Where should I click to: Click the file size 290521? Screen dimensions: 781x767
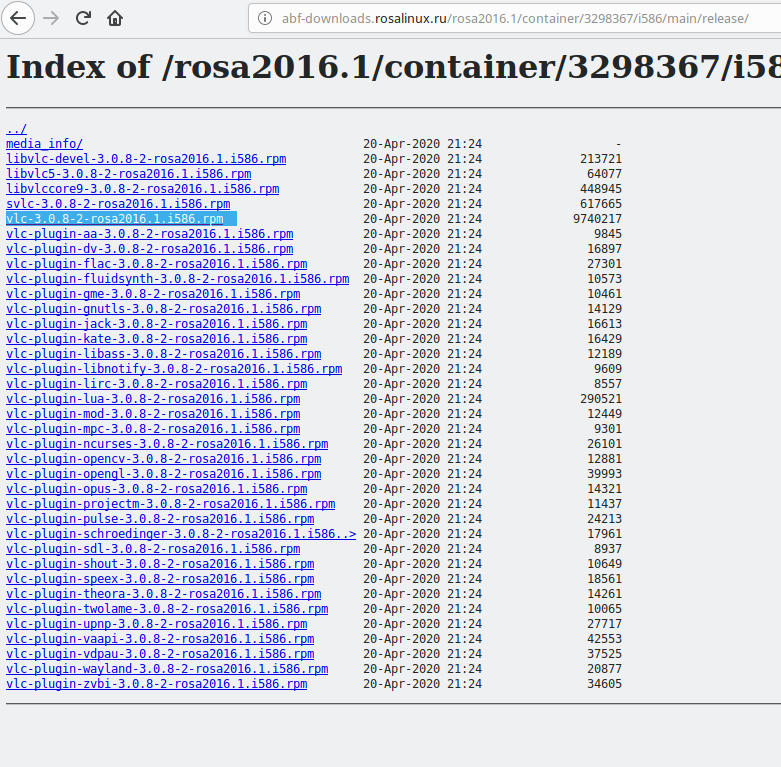(x=601, y=398)
